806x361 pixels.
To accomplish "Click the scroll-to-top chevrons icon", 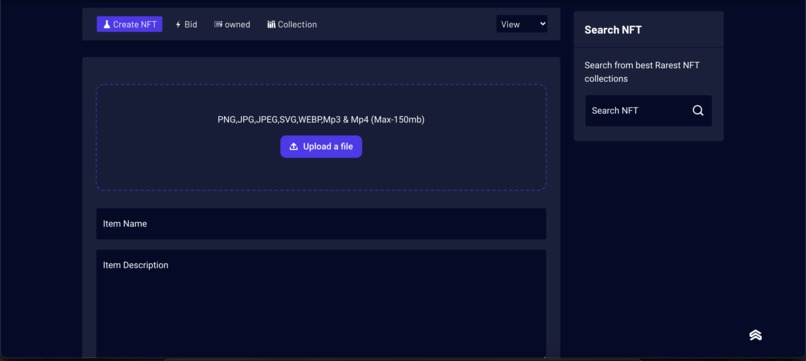I will [x=755, y=335].
